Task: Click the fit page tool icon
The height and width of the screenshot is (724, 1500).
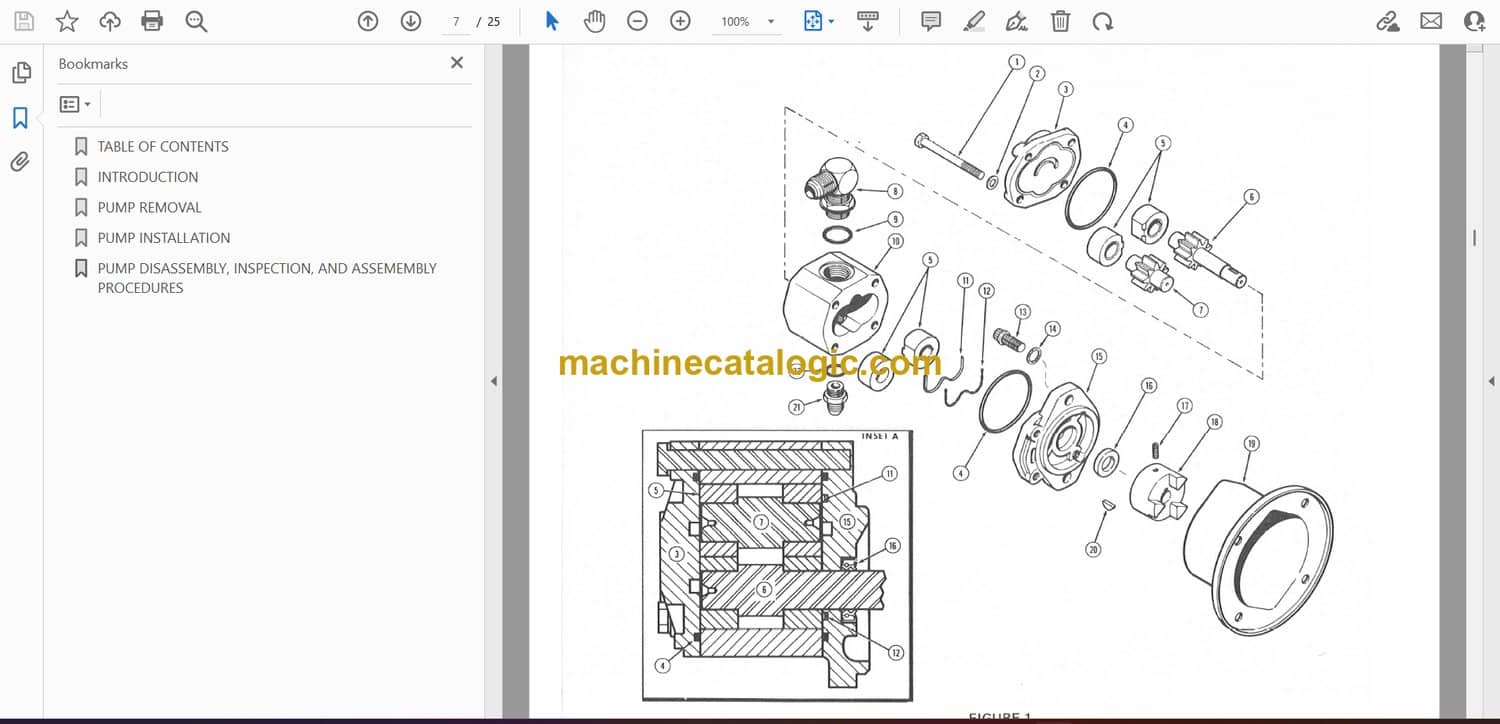Action: pos(813,21)
